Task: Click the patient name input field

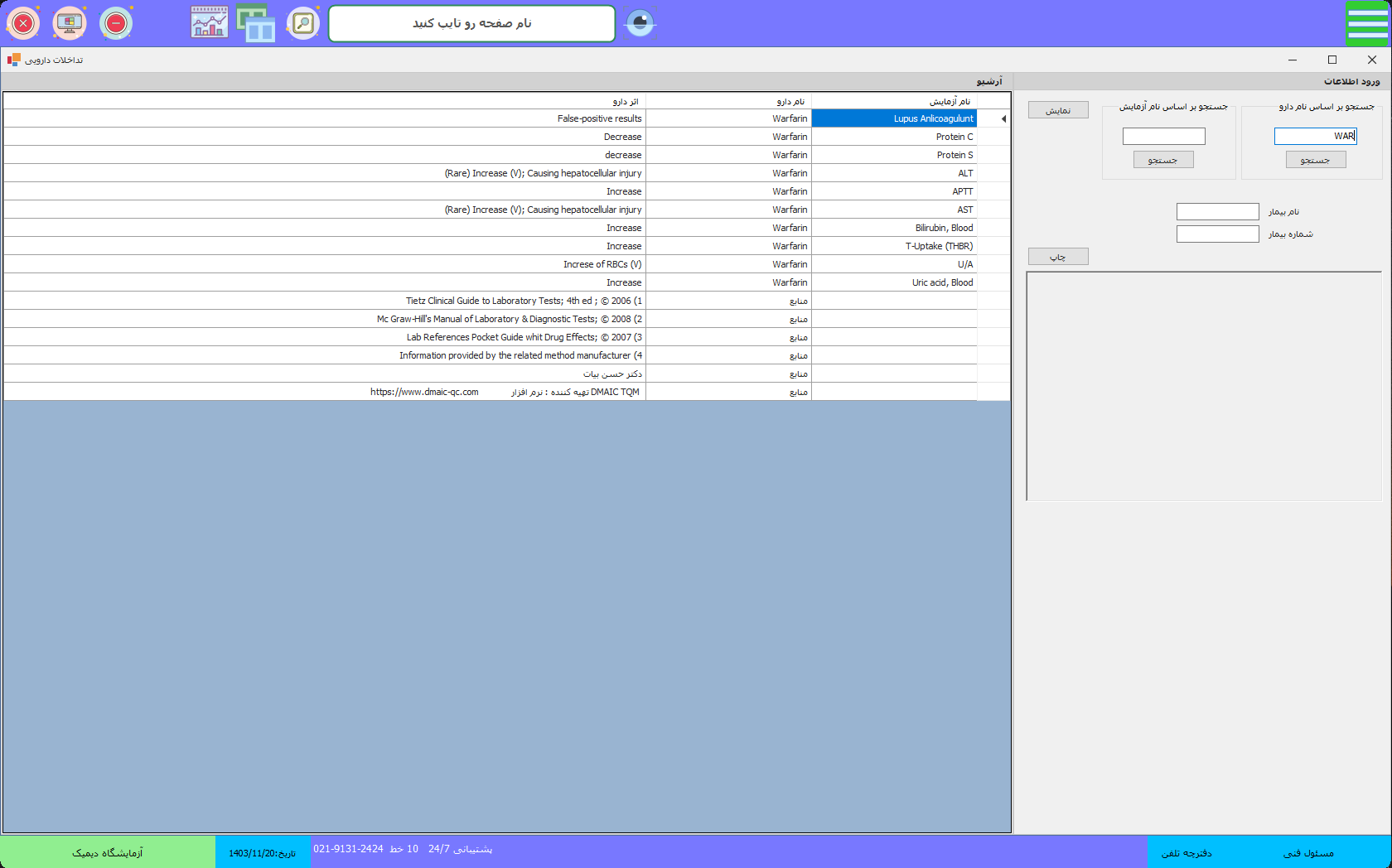Action: [1217, 212]
